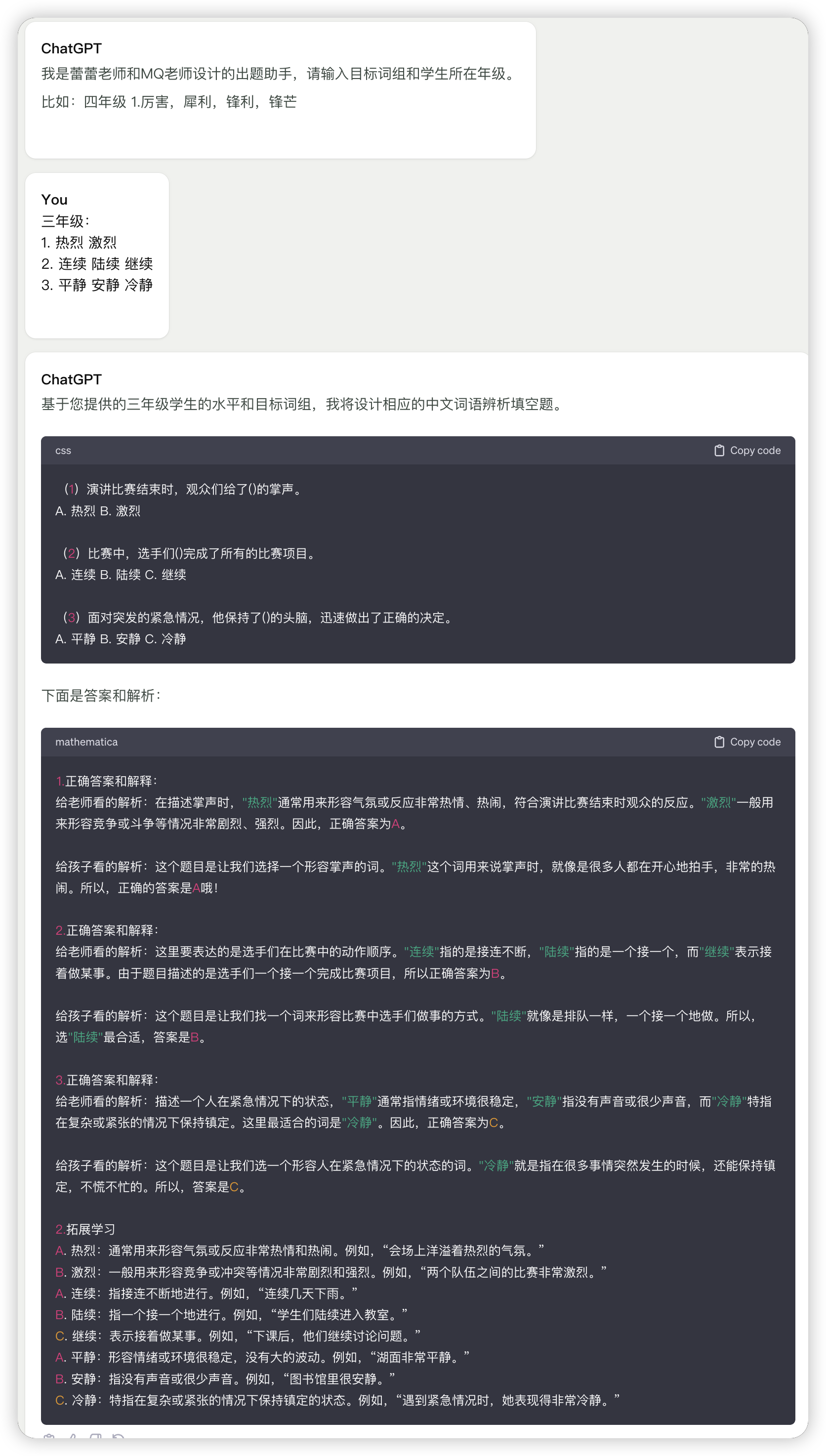Copy code from the mathematica block
Viewport: 826px width, 1456px height.
click(746, 742)
